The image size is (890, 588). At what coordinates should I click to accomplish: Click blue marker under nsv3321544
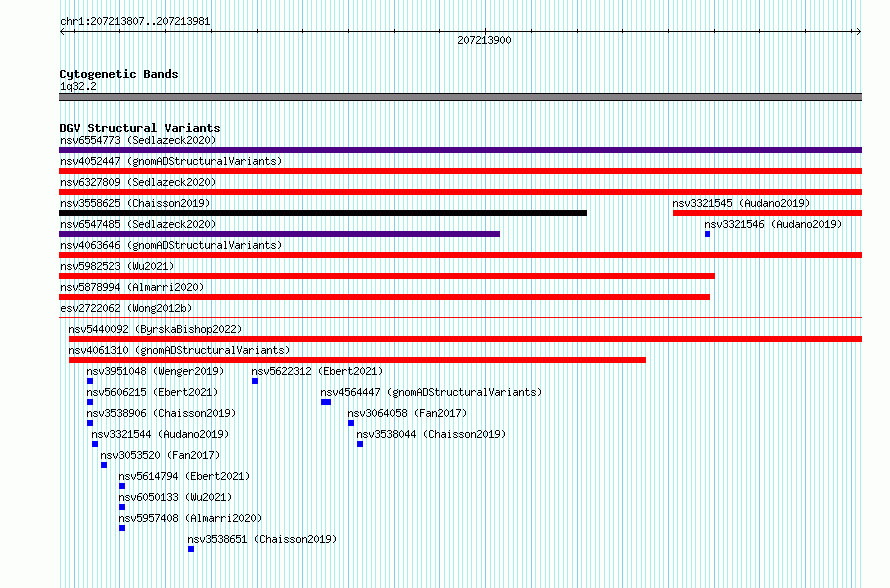point(95,444)
